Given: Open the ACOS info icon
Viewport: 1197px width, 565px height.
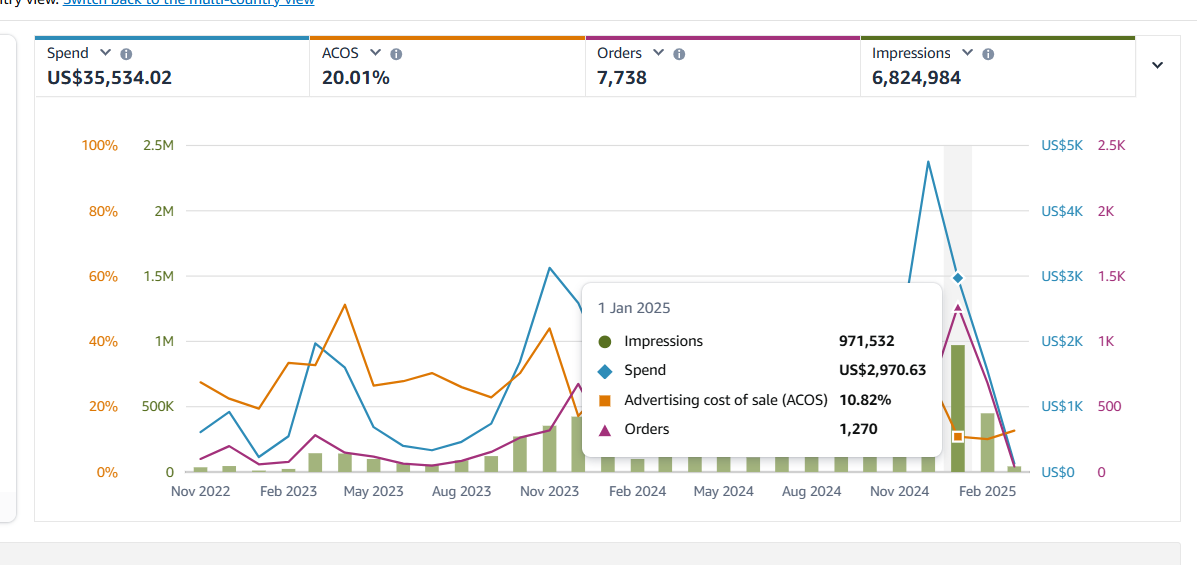Looking at the screenshot, I should pos(395,54).
